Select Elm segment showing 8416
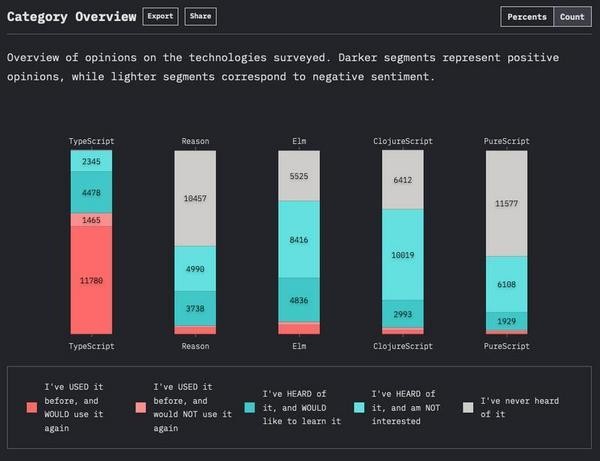 299,239
